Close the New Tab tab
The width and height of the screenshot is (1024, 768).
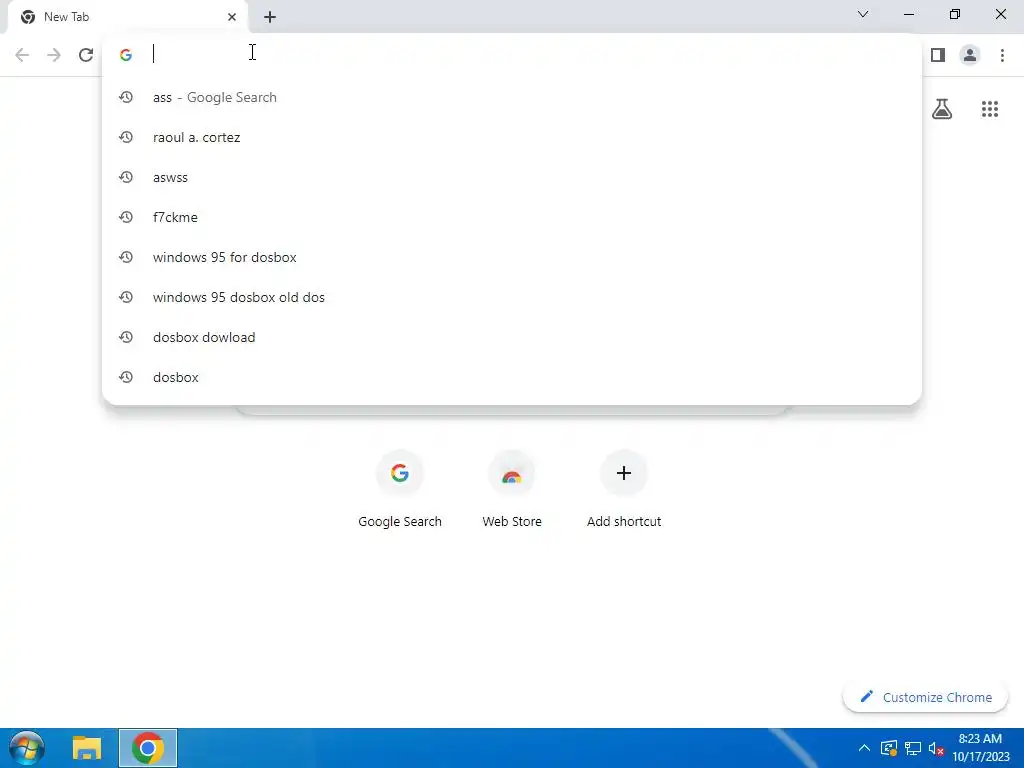tap(231, 17)
